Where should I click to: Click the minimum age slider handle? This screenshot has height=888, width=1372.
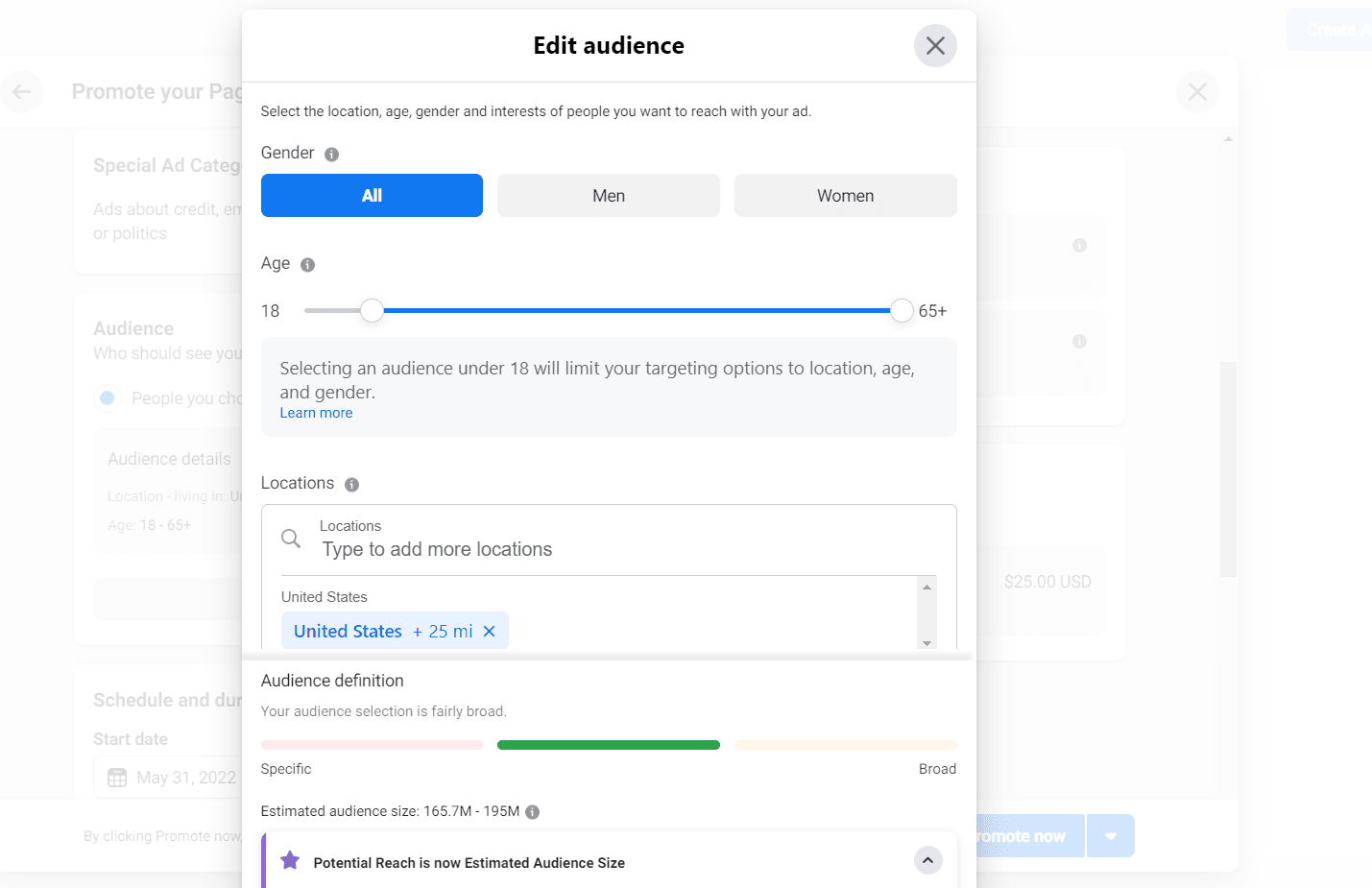click(372, 310)
